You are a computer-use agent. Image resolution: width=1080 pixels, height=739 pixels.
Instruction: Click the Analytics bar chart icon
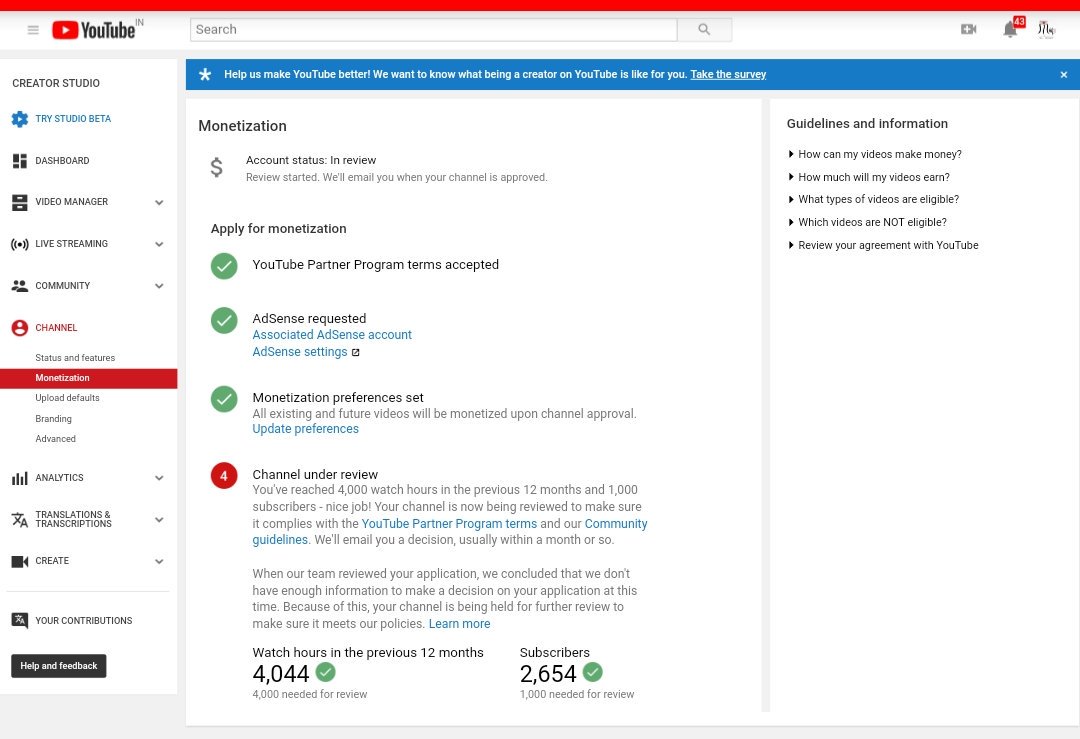(x=20, y=478)
